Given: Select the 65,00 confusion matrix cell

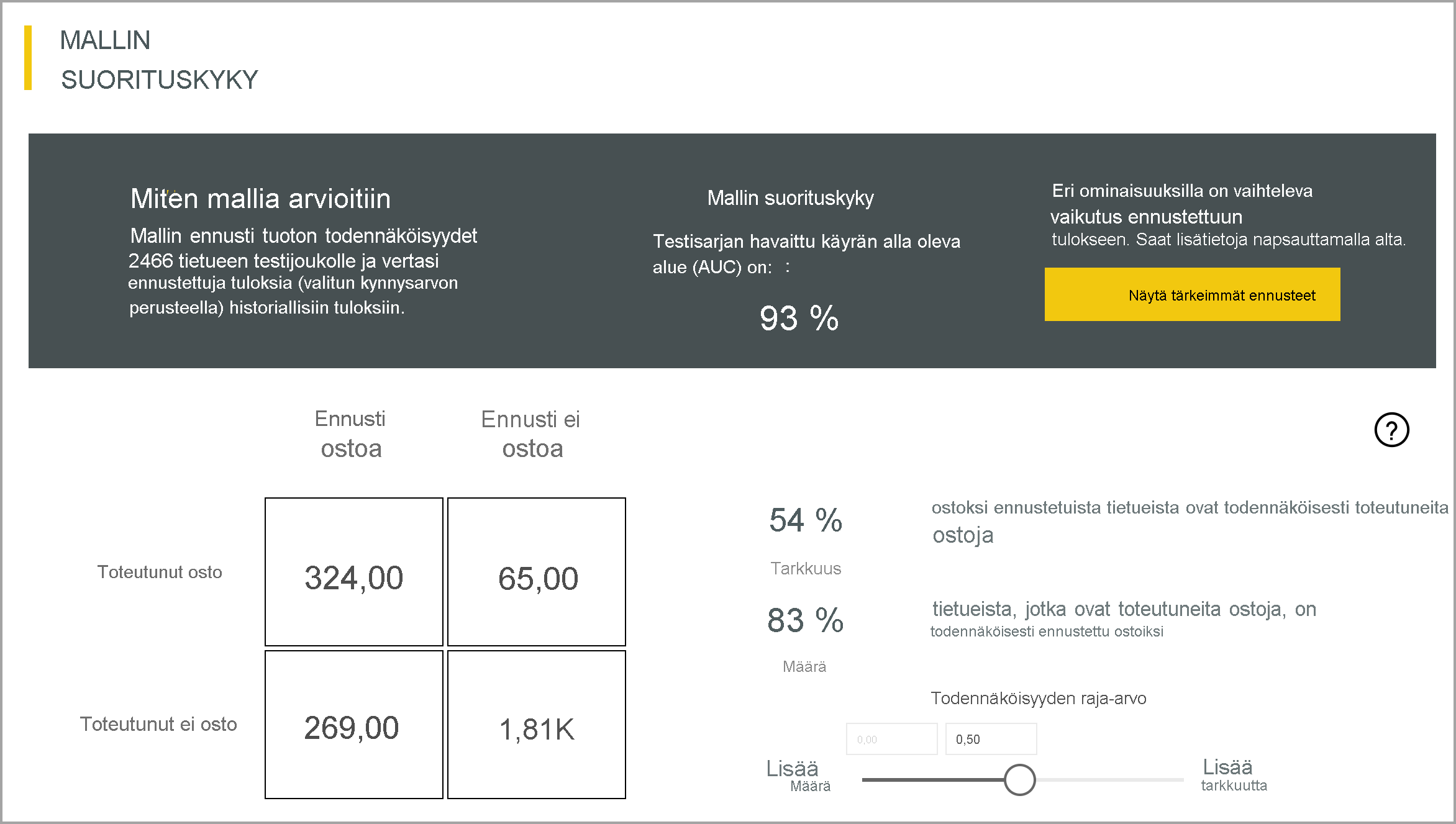Looking at the screenshot, I should click(537, 572).
